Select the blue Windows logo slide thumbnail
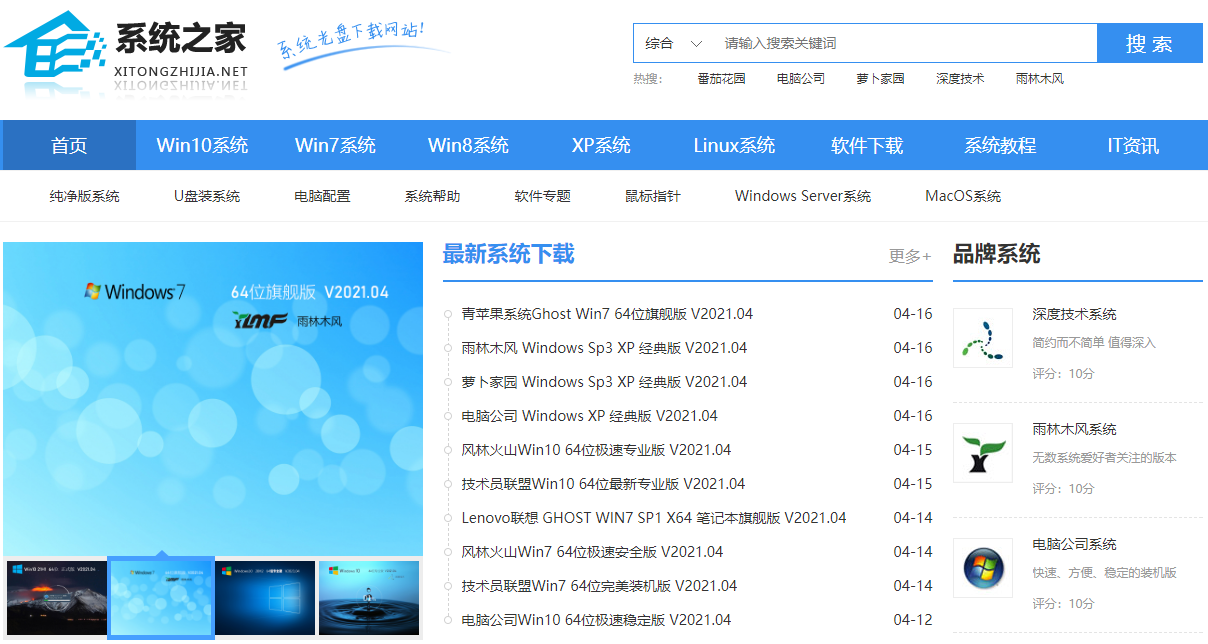Image resolution: width=1208 pixels, height=644 pixels. pos(265,597)
